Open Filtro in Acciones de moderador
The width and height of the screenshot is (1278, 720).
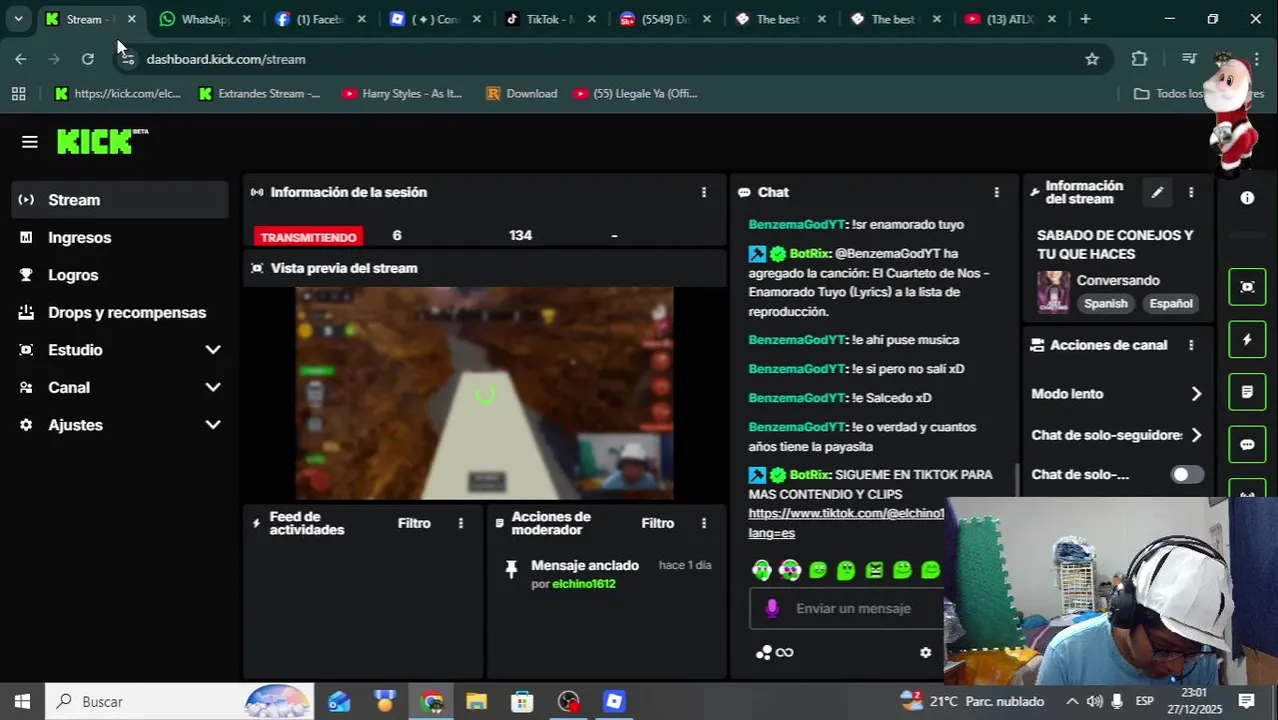(658, 523)
